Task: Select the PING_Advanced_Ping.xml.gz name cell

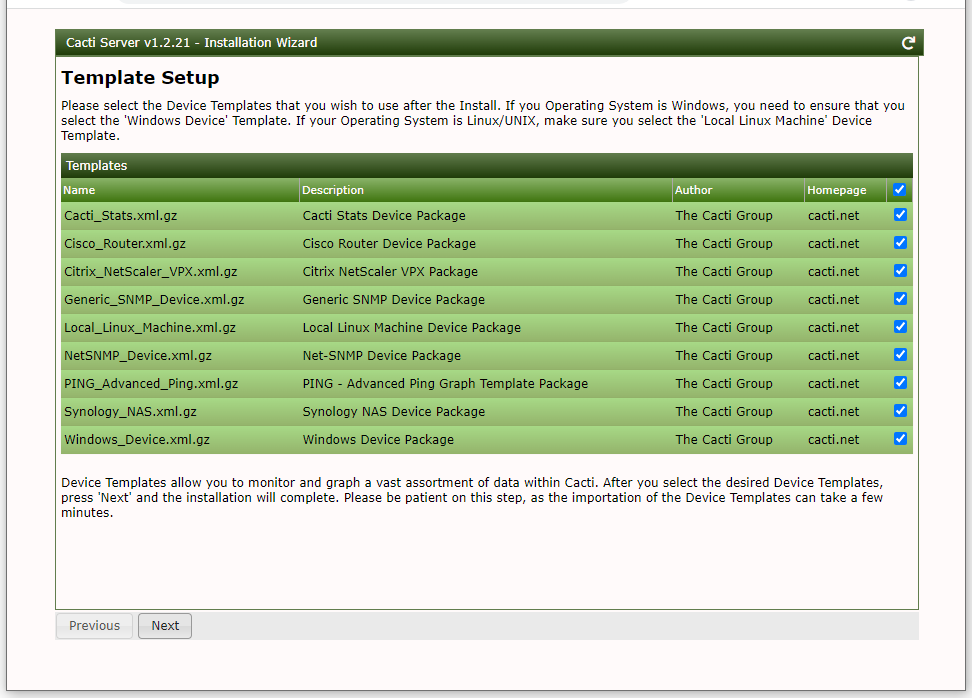Action: pyautogui.click(x=180, y=384)
